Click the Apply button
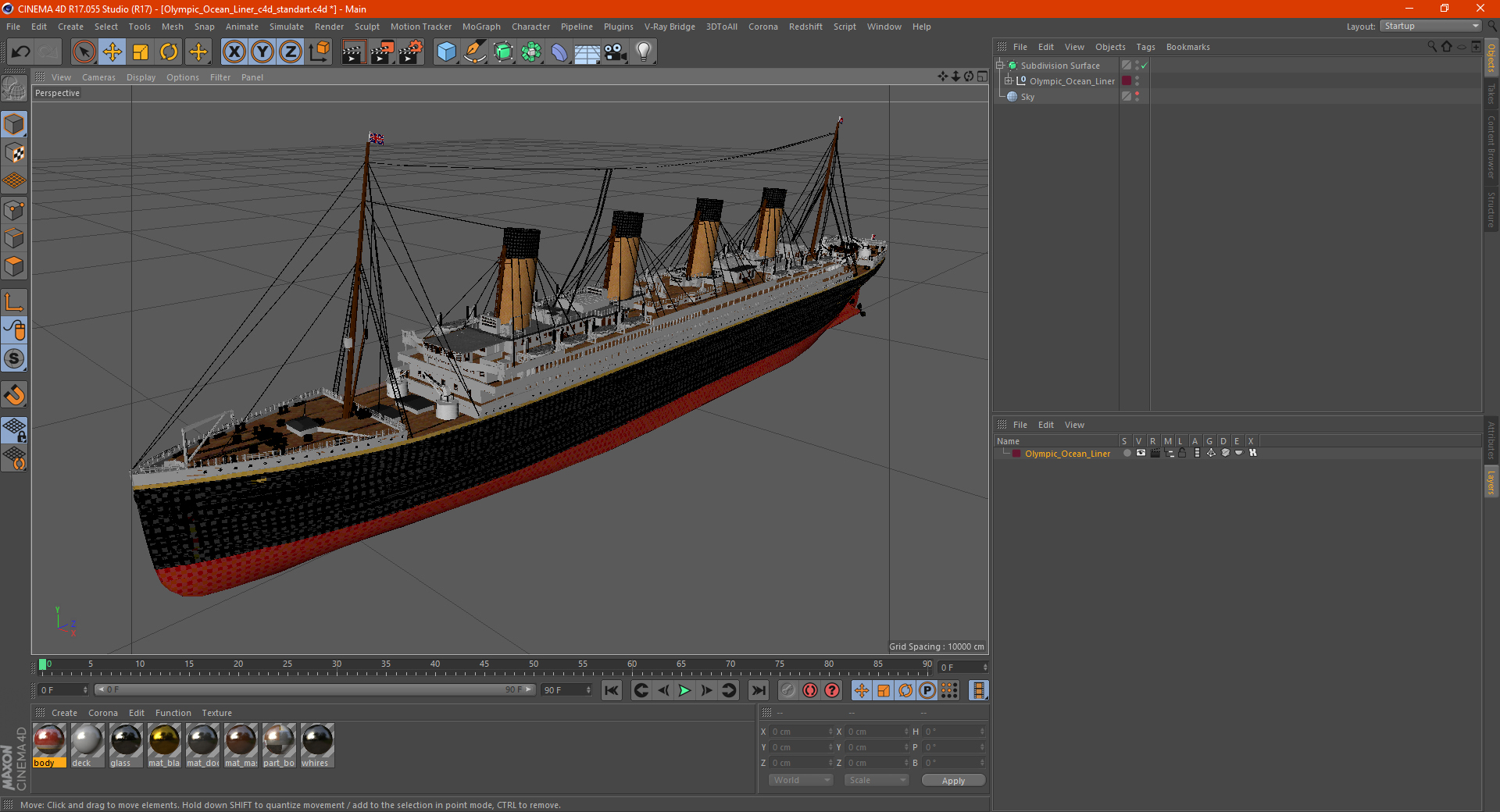Viewport: 1500px width, 812px height. pos(953,780)
